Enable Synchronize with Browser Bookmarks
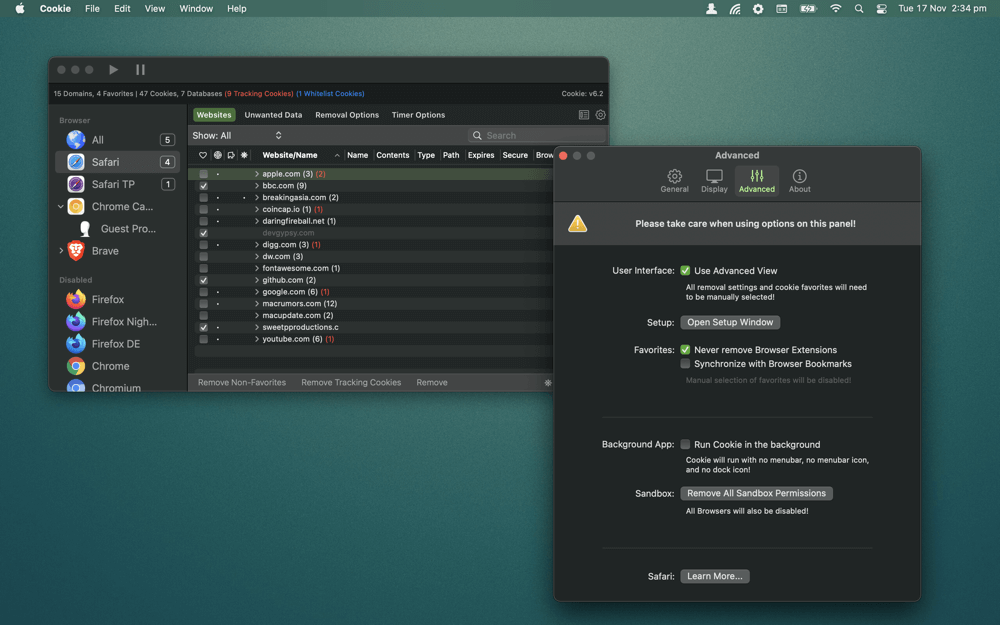The height and width of the screenshot is (625, 1000). click(x=685, y=364)
